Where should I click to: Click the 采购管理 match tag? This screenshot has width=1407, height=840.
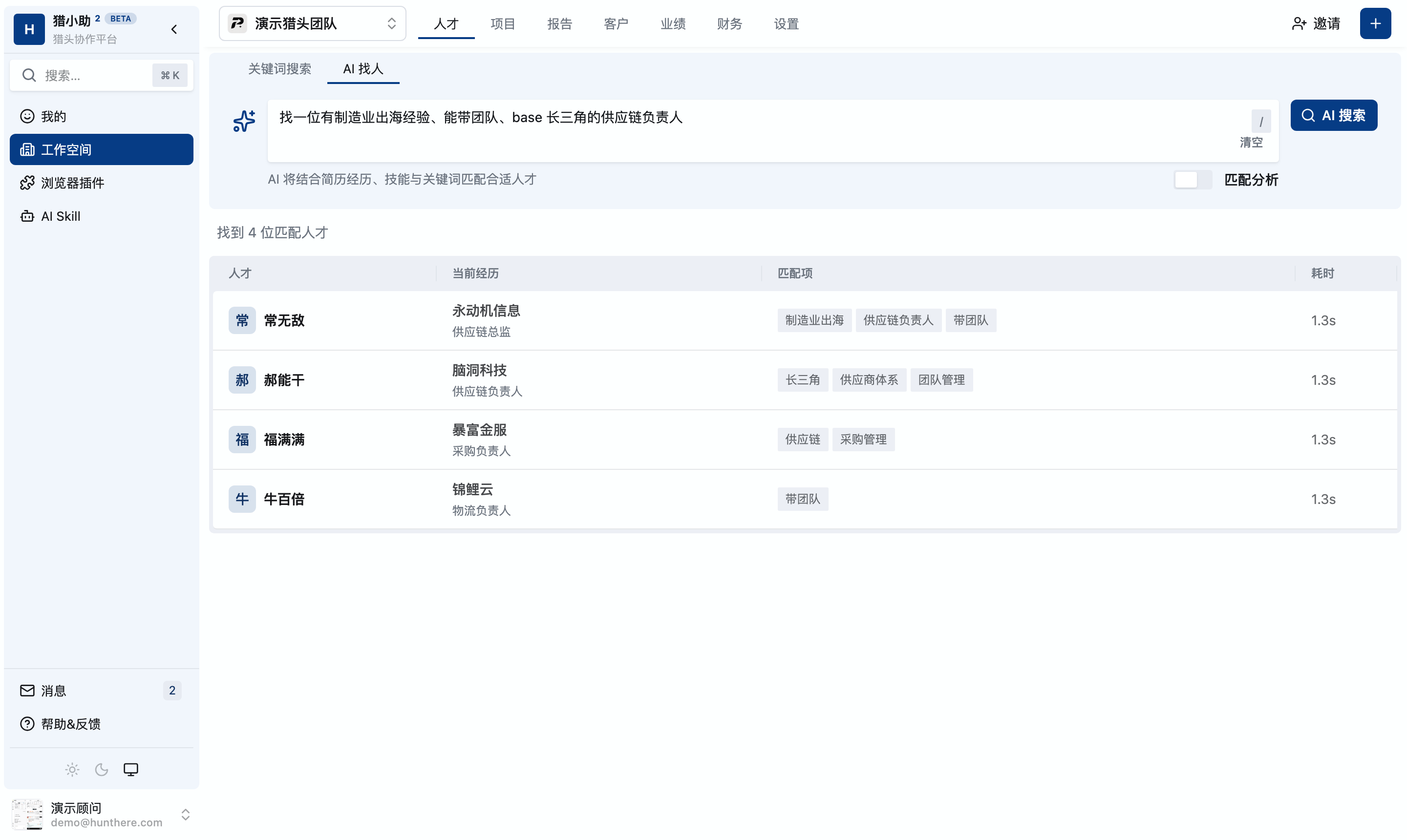(862, 439)
